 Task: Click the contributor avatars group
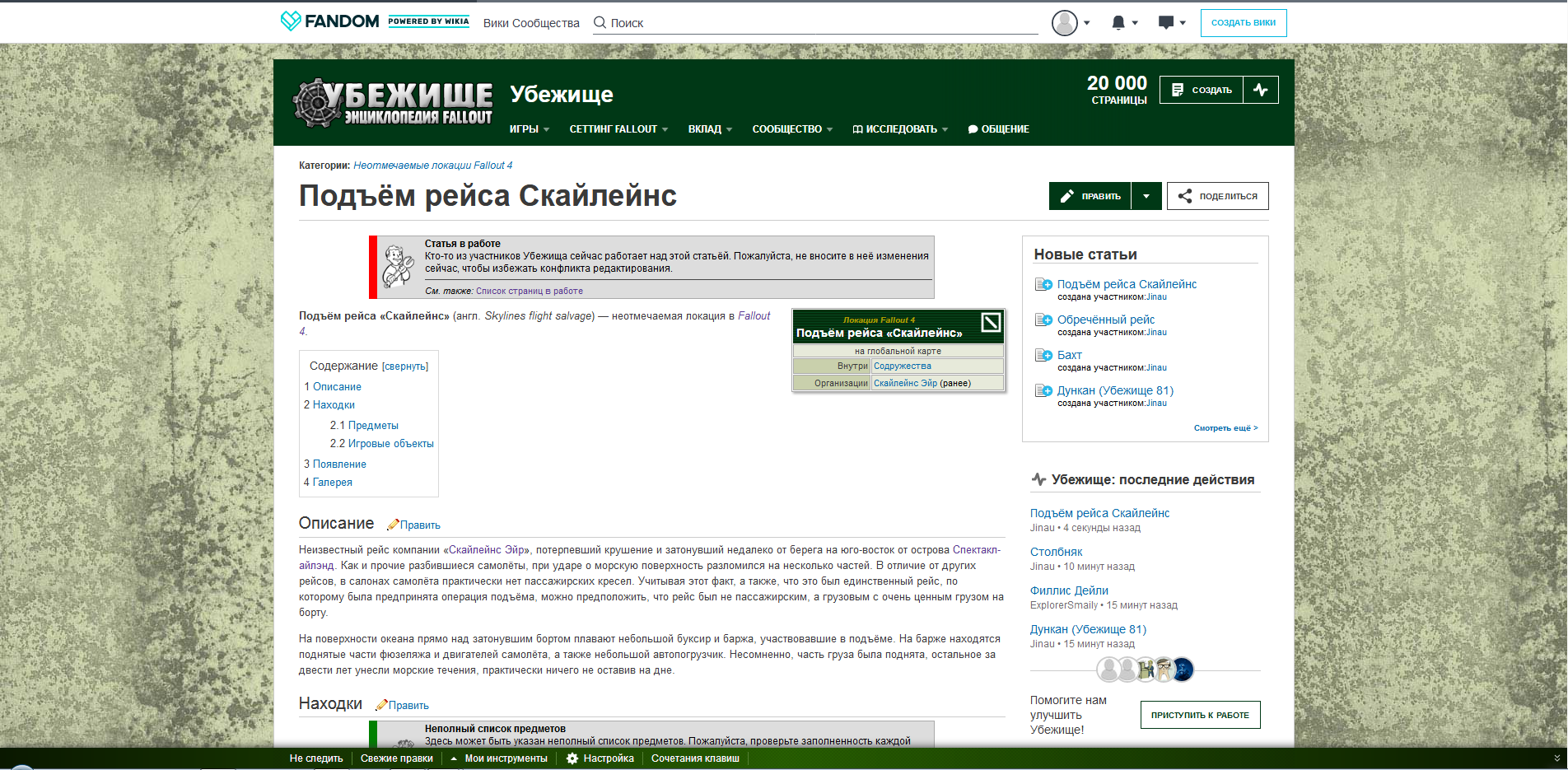pos(1145,670)
